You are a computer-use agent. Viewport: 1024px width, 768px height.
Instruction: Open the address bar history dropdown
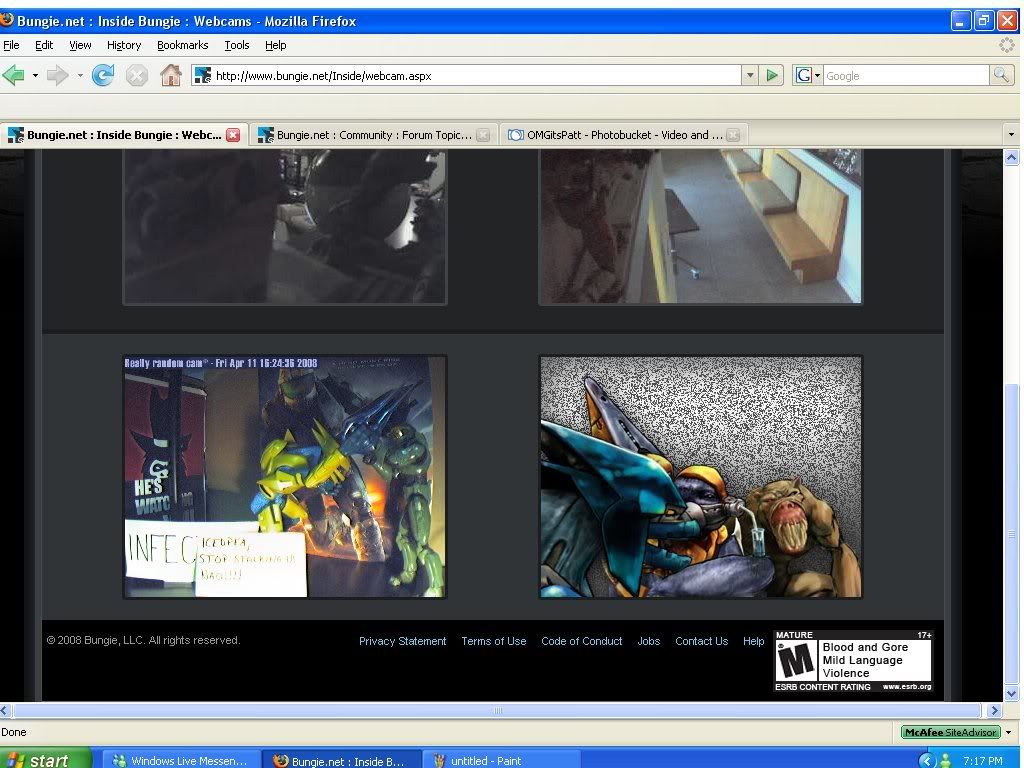coord(750,75)
